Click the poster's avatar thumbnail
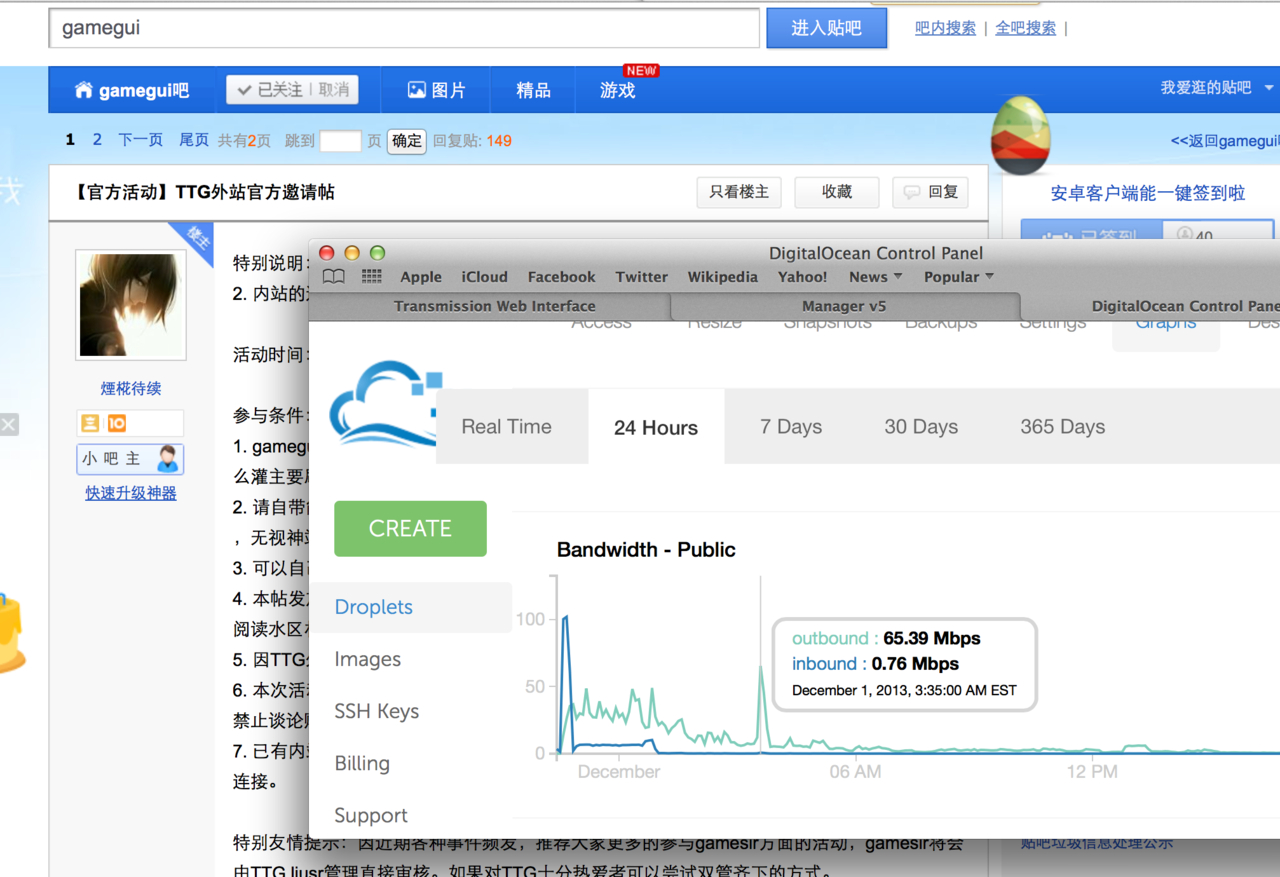 [131, 305]
